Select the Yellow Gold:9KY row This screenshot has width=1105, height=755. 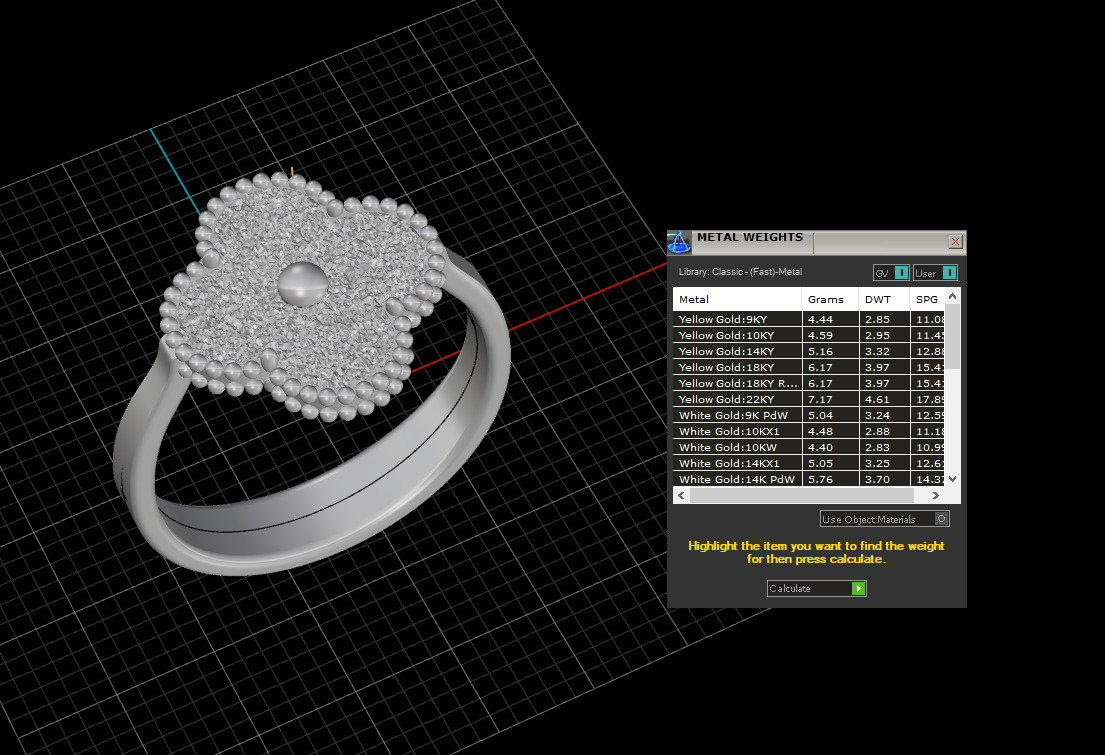808,319
